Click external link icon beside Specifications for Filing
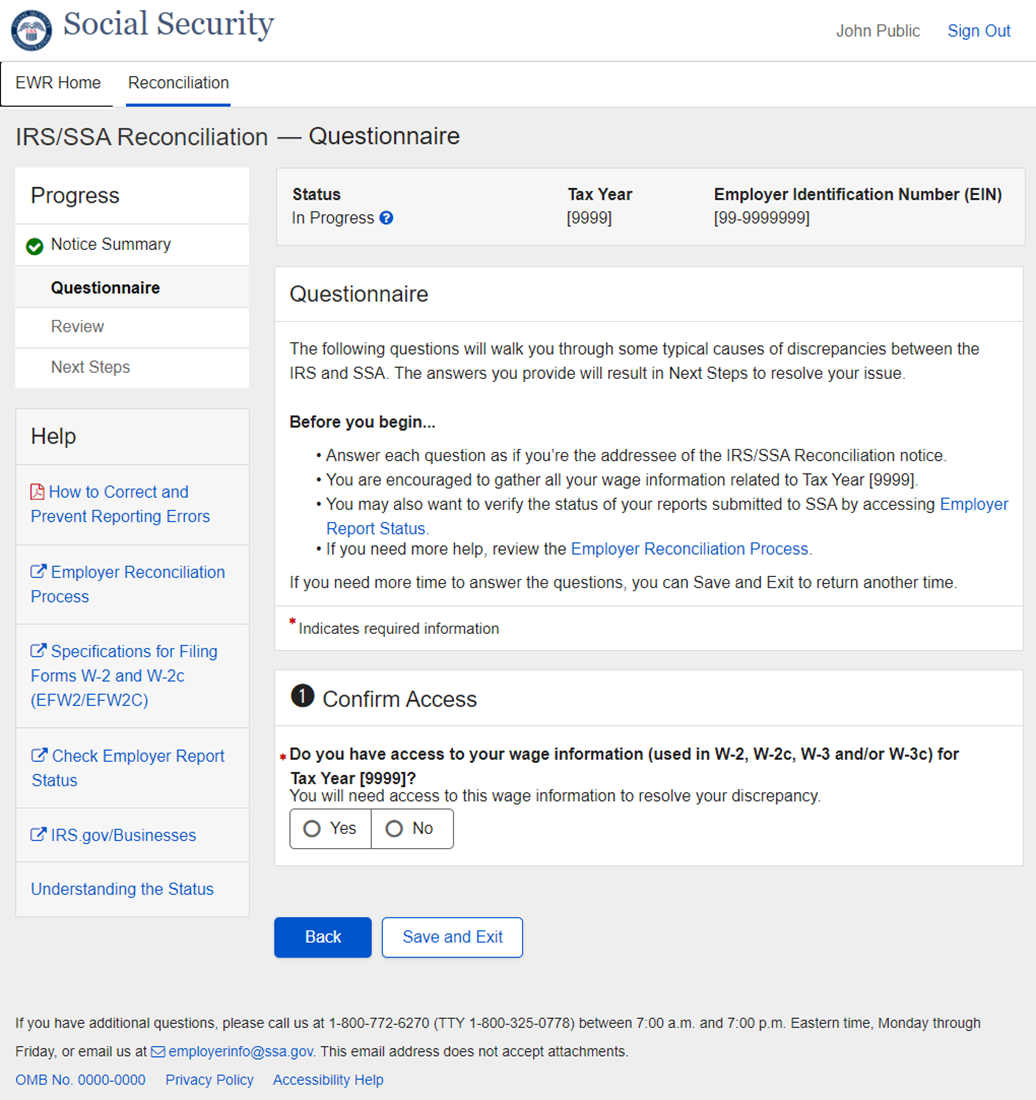Image resolution: width=1036 pixels, height=1100 pixels. pyautogui.click(x=38, y=652)
